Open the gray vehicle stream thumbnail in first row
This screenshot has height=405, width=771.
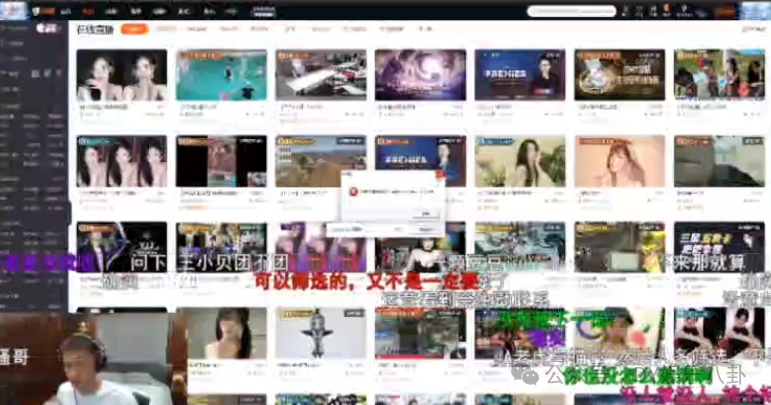[x=321, y=75]
